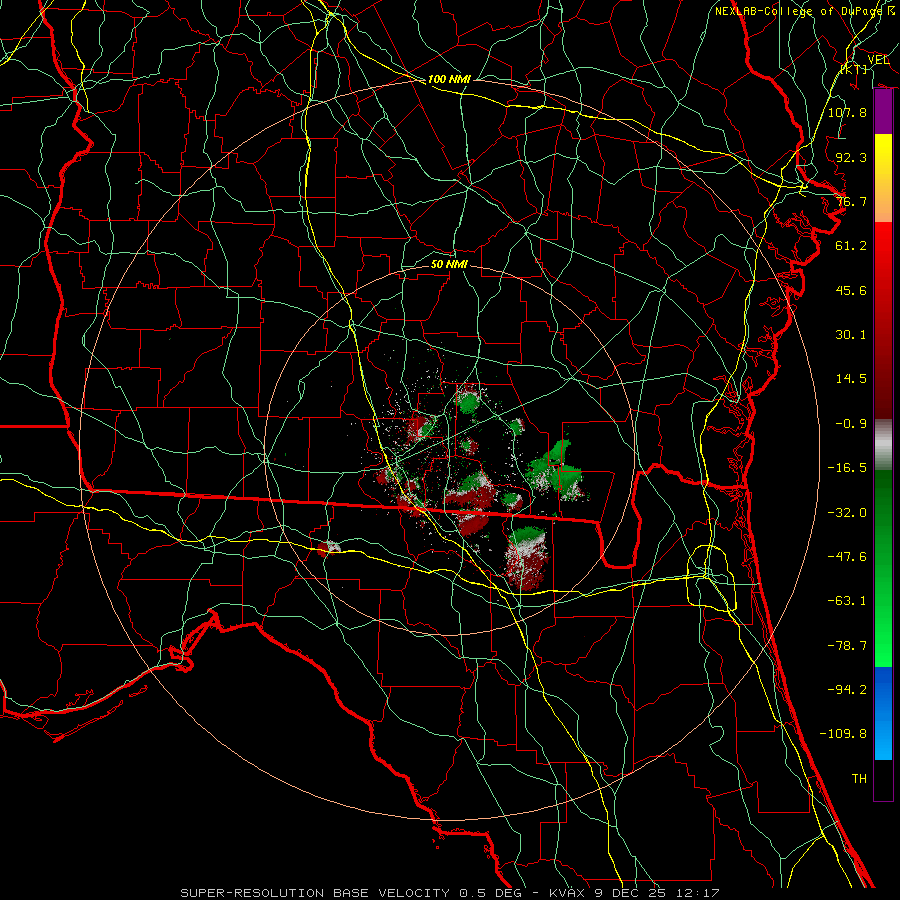Select the -78.7 legend value
900x900 pixels.
[x=847, y=646]
